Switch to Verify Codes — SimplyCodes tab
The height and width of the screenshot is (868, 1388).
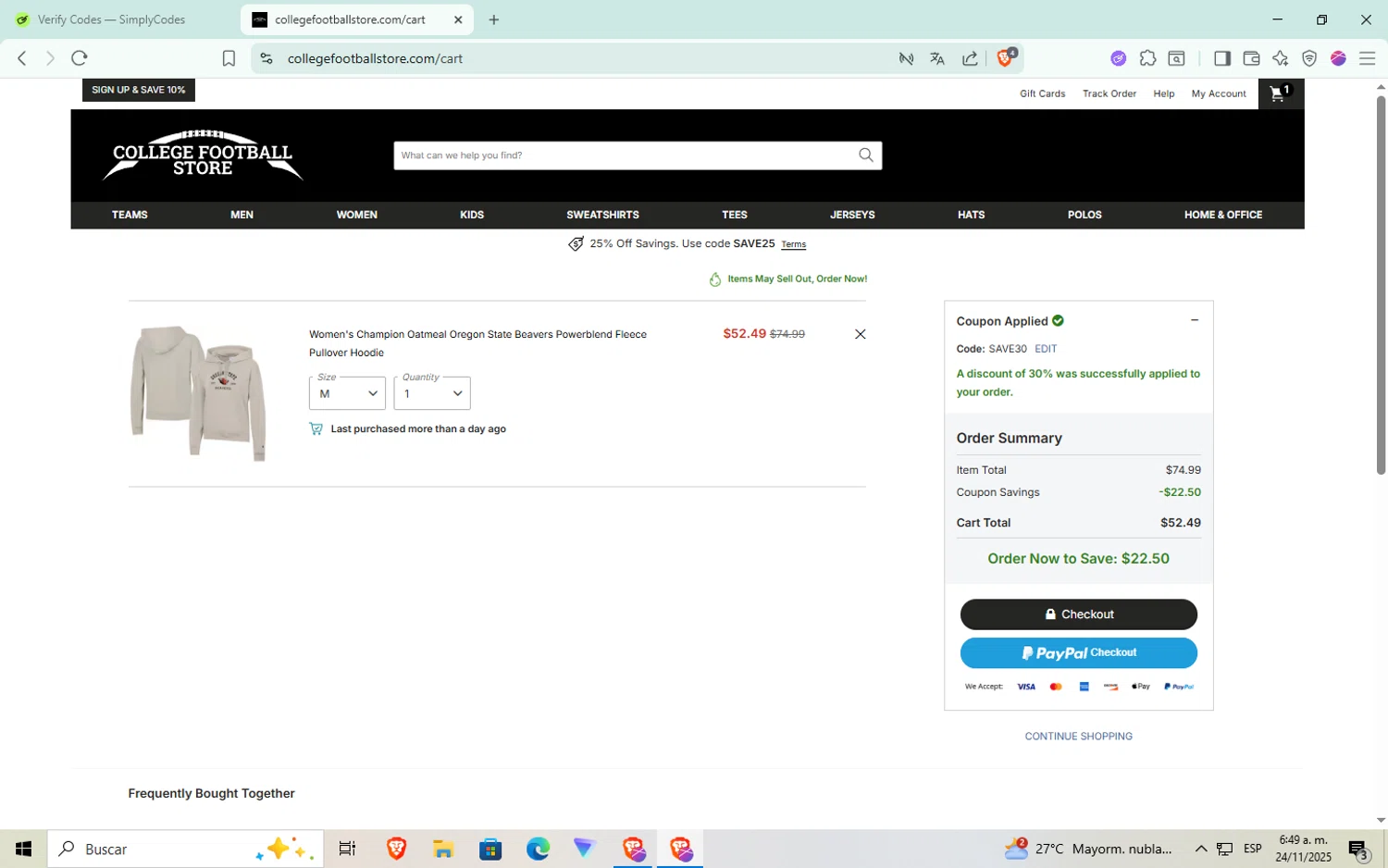point(111,19)
